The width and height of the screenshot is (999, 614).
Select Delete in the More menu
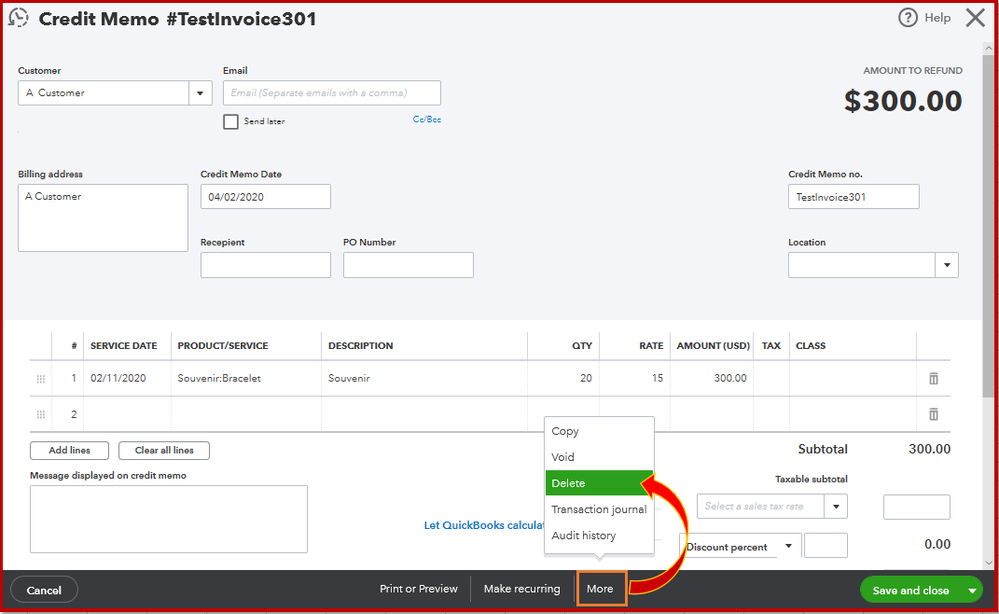tap(600, 483)
